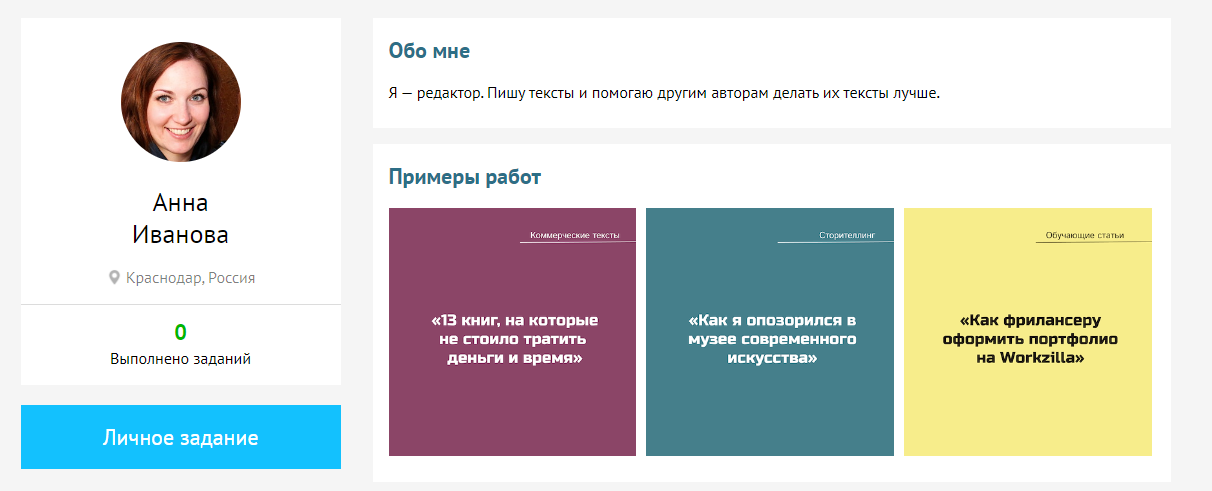Image resolution: width=1212 pixels, height=491 pixels.
Task: Click the Я — редактор description text
Action: click(664, 94)
